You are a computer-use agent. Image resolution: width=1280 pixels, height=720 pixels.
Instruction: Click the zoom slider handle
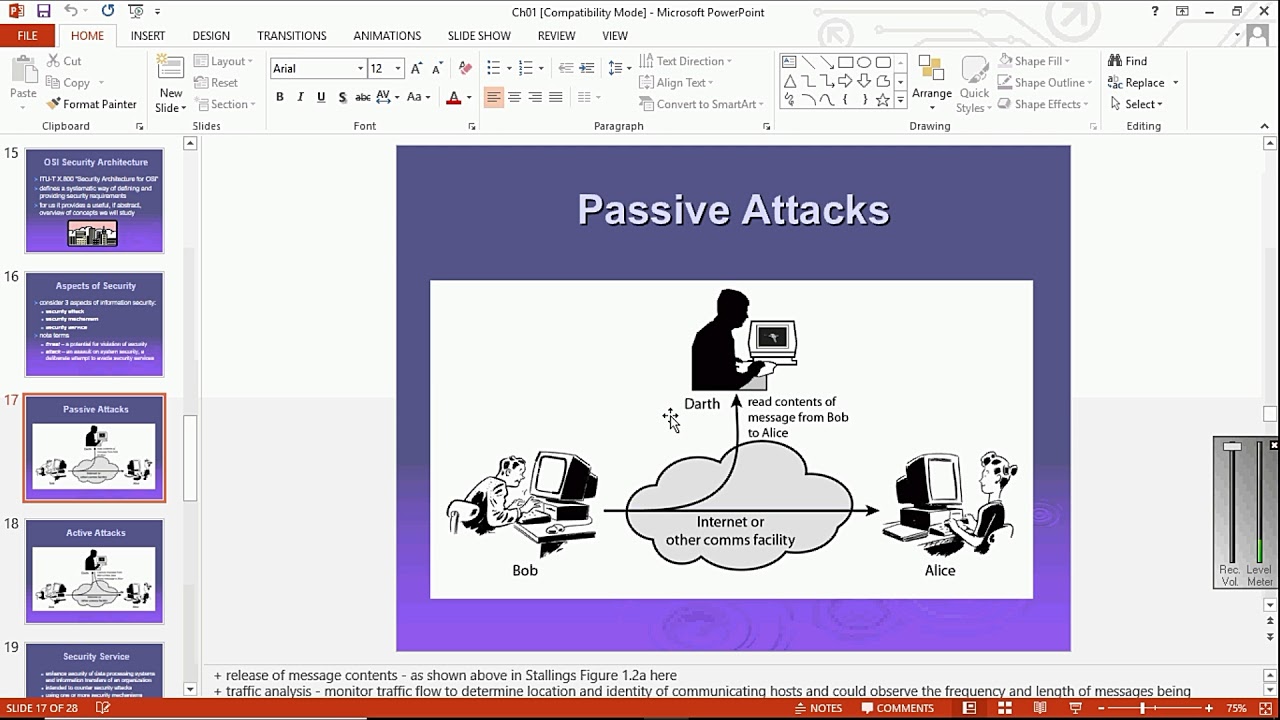click(x=1142, y=708)
